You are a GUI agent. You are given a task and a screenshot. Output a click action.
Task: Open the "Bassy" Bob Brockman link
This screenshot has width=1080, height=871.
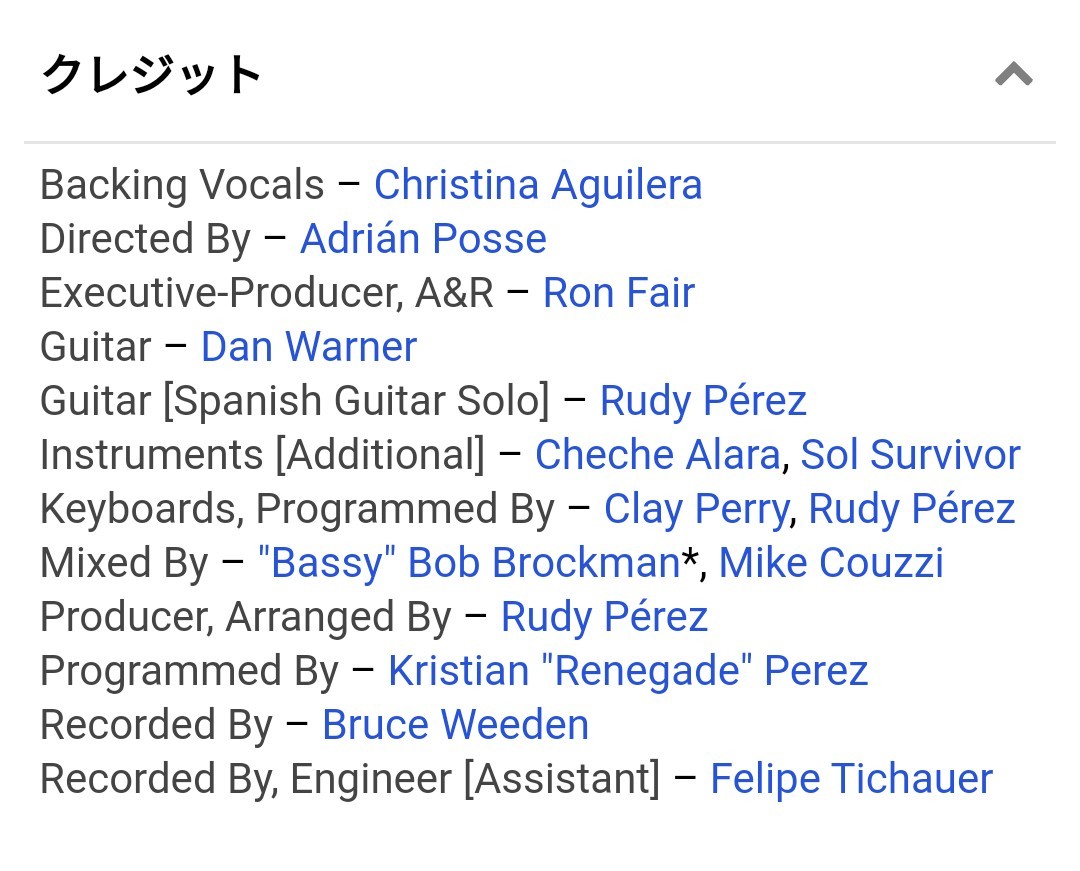[x=469, y=563]
